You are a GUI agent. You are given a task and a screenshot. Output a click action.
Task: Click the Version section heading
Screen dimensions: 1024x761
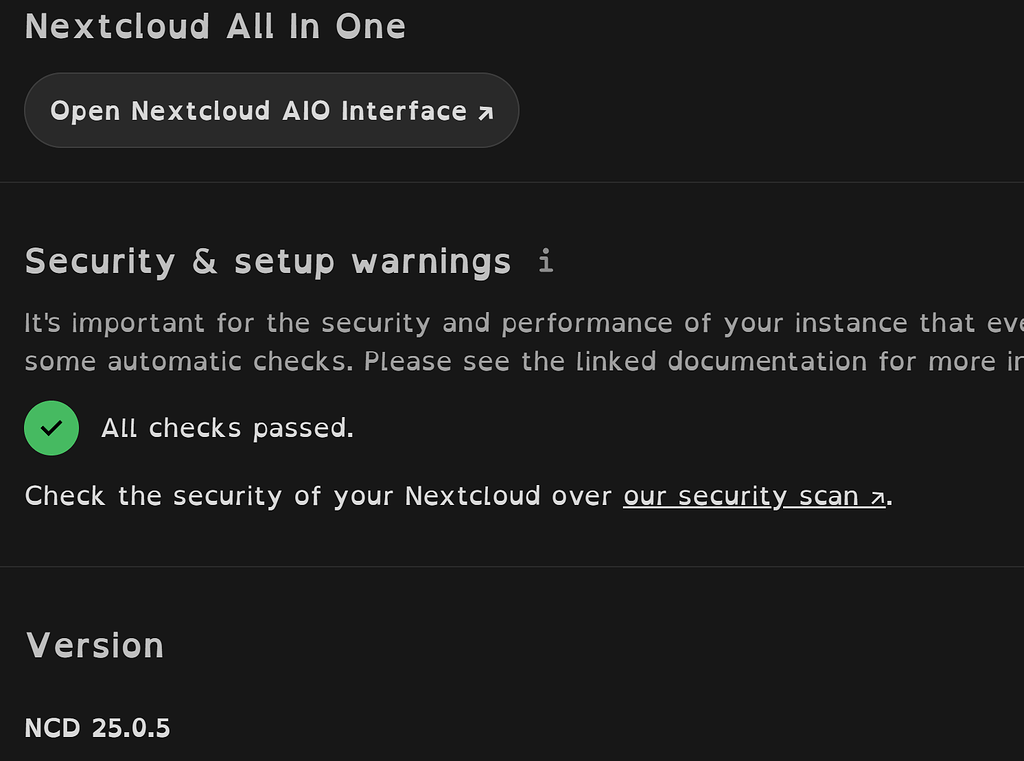coord(94,645)
